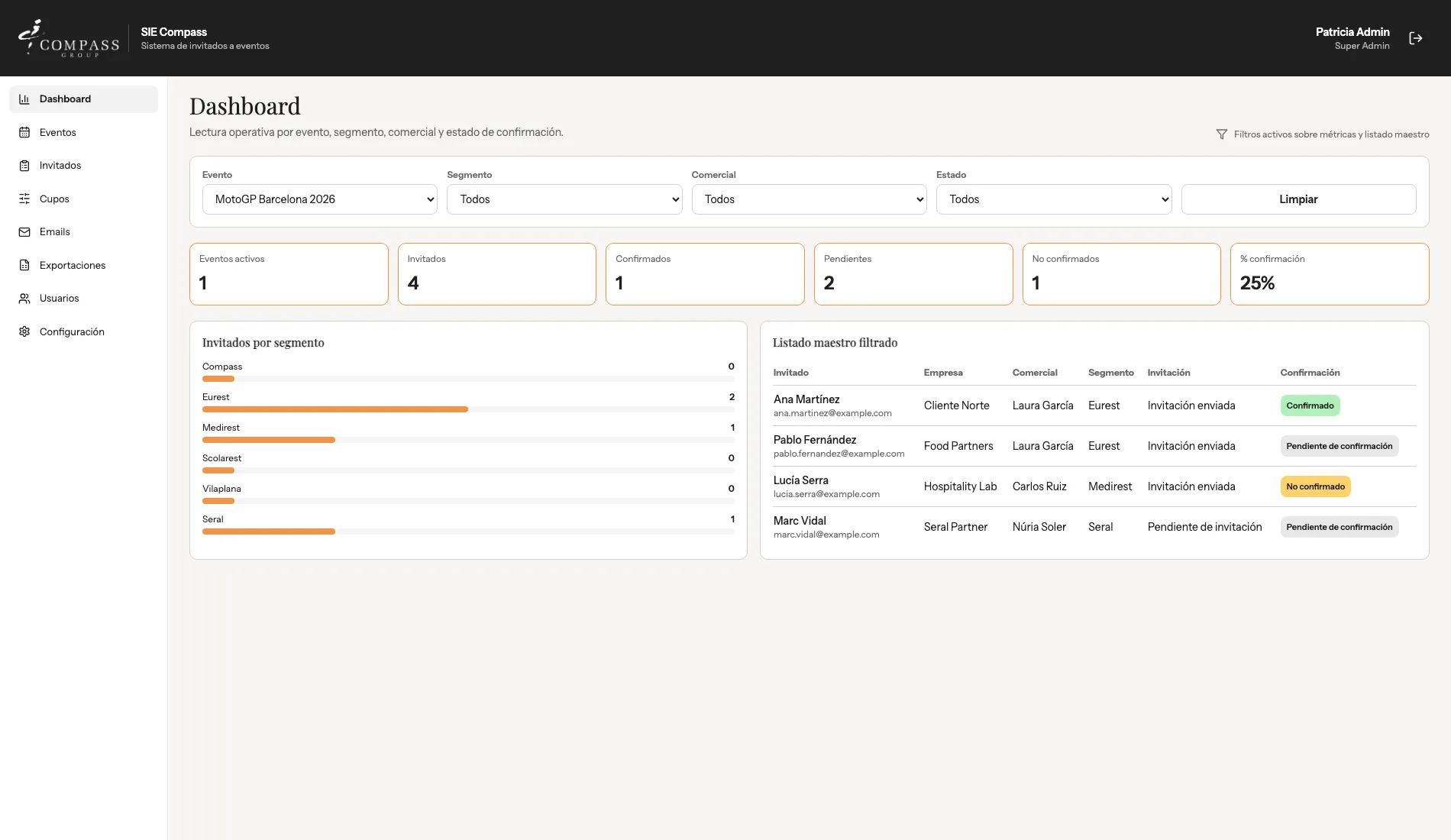The width and height of the screenshot is (1451, 840).
Task: Click the Pendientes metric card
Action: click(913, 274)
